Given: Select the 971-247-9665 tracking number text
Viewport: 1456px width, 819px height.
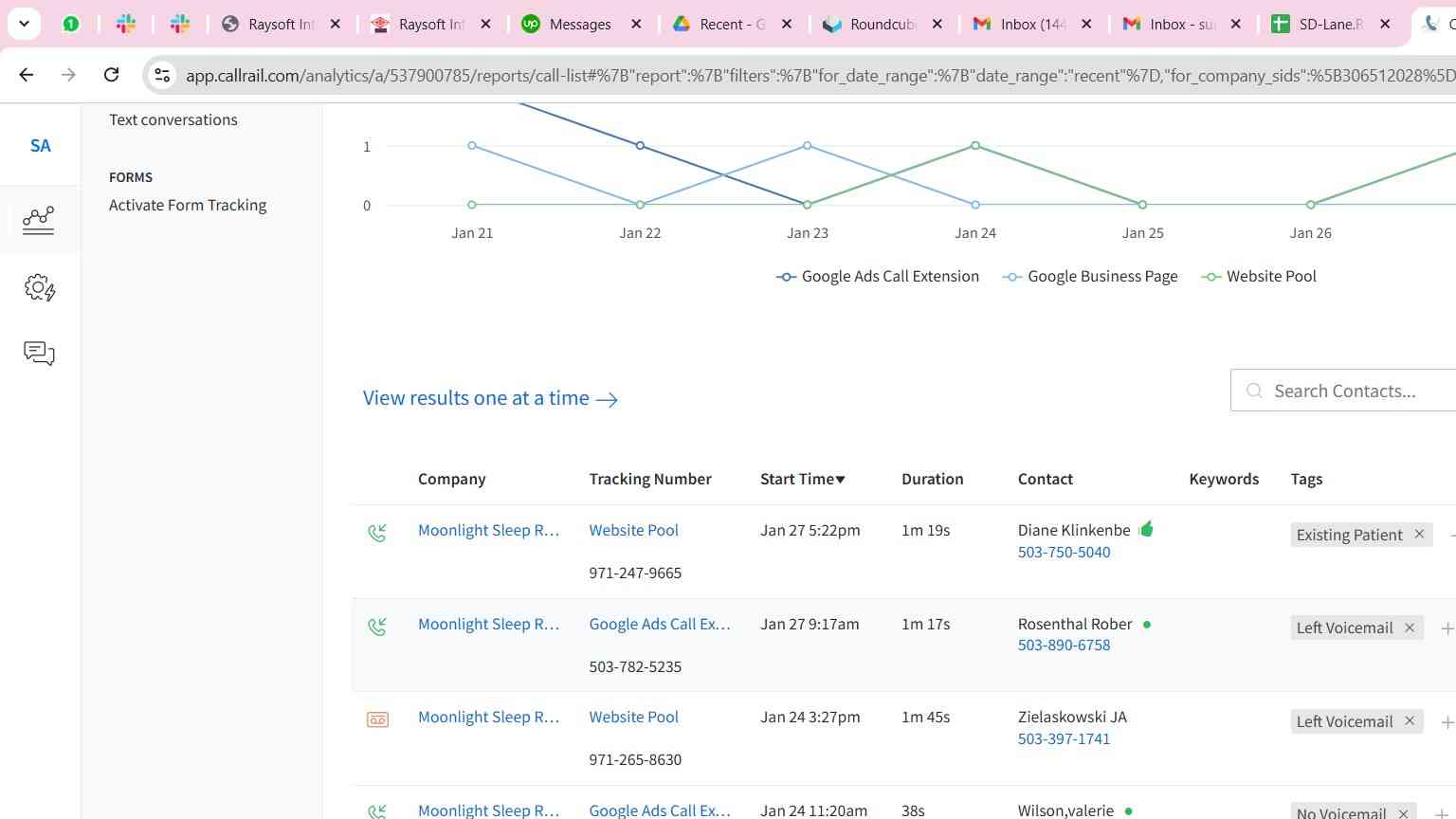Looking at the screenshot, I should click(x=635, y=573).
